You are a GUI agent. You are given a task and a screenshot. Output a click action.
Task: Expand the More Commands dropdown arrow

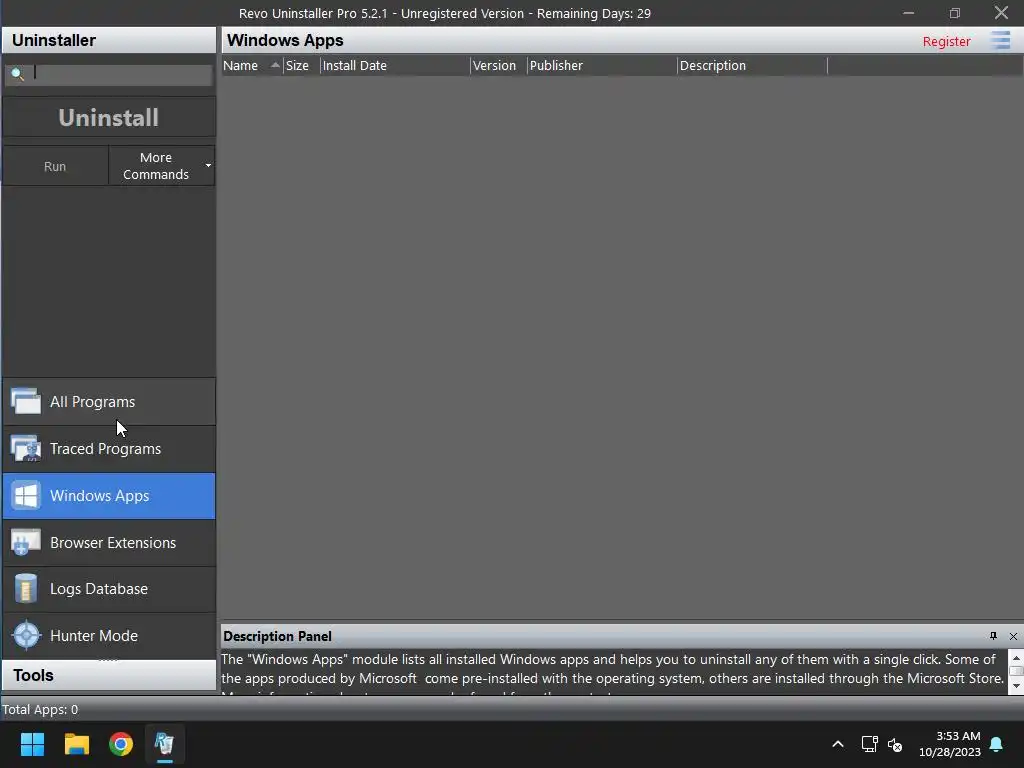(208, 166)
